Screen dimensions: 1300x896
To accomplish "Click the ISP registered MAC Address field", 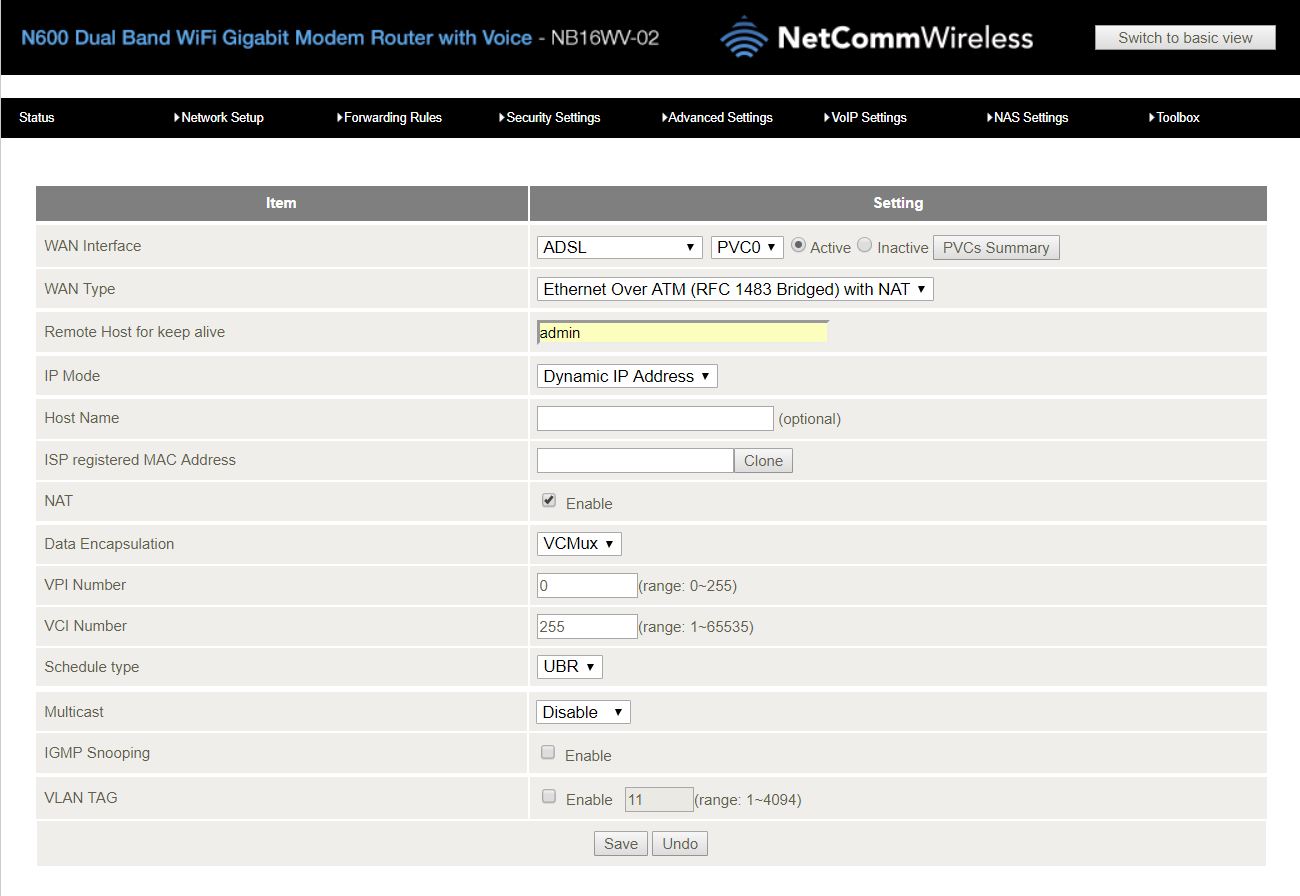I will 635,460.
